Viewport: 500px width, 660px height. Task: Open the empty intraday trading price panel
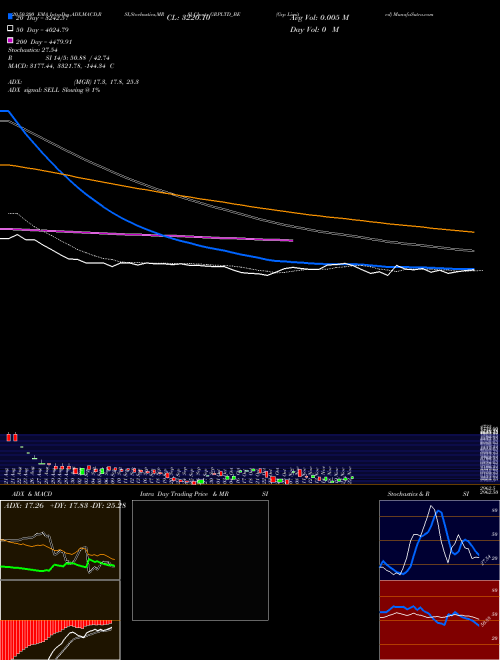click(200, 560)
